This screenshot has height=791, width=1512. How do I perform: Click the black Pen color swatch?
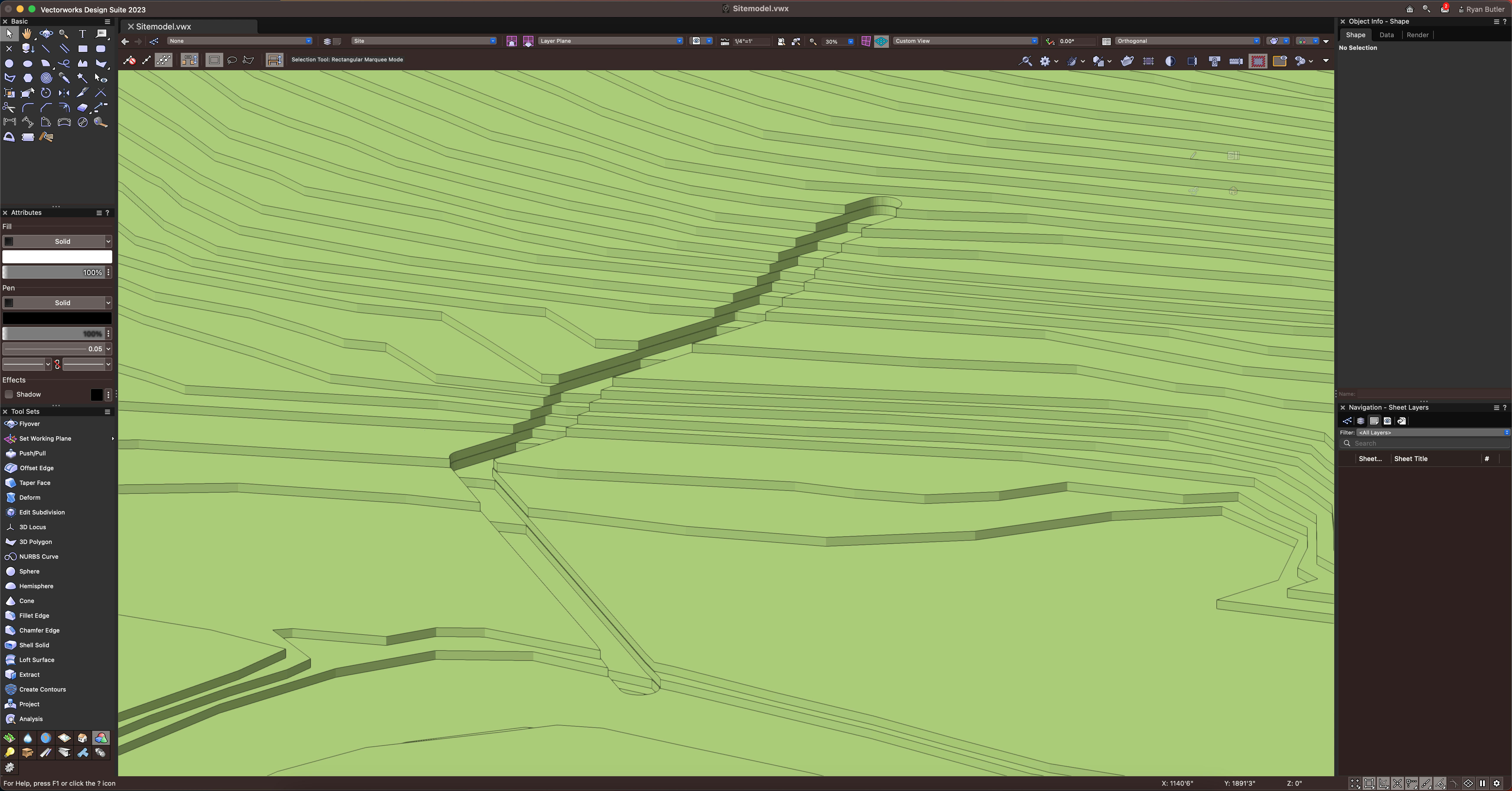click(57, 318)
